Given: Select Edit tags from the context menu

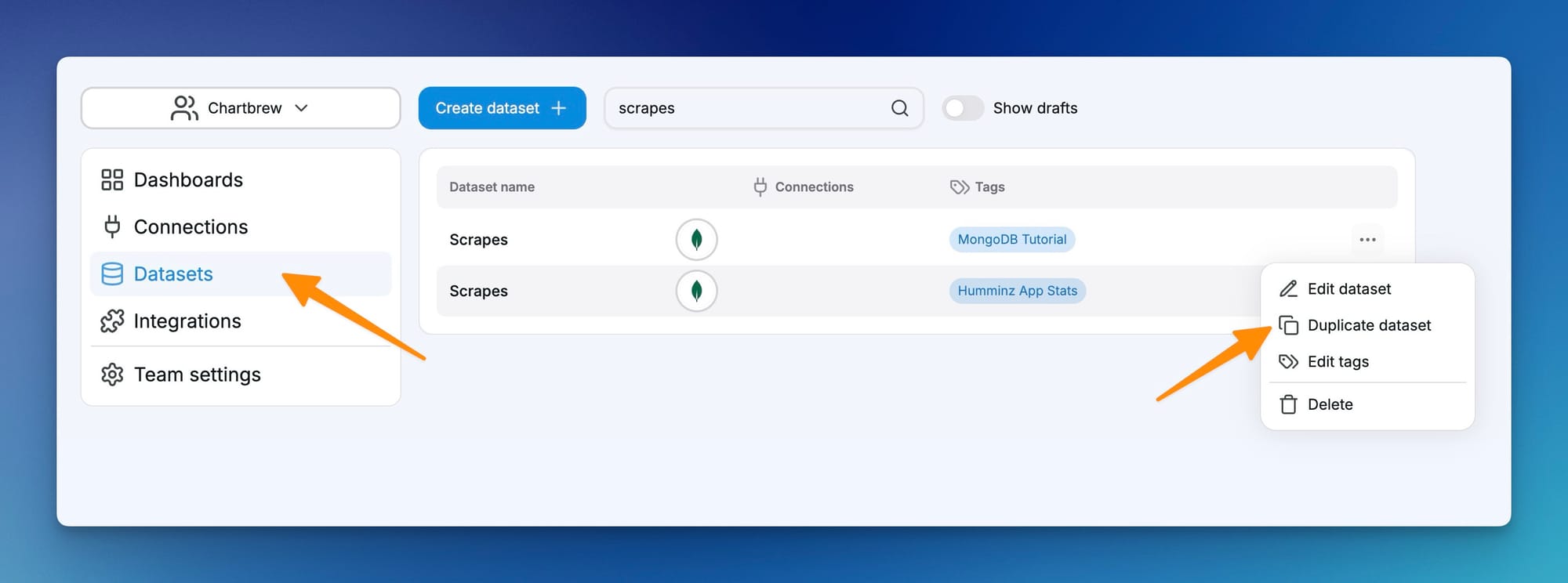Looking at the screenshot, I should (x=1338, y=362).
